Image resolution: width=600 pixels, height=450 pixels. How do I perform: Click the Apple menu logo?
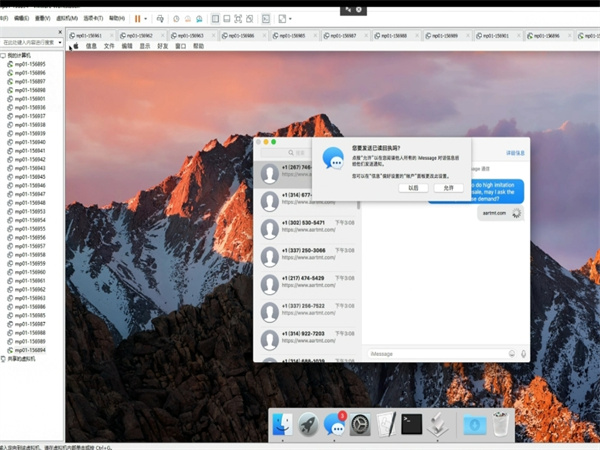tap(75, 46)
